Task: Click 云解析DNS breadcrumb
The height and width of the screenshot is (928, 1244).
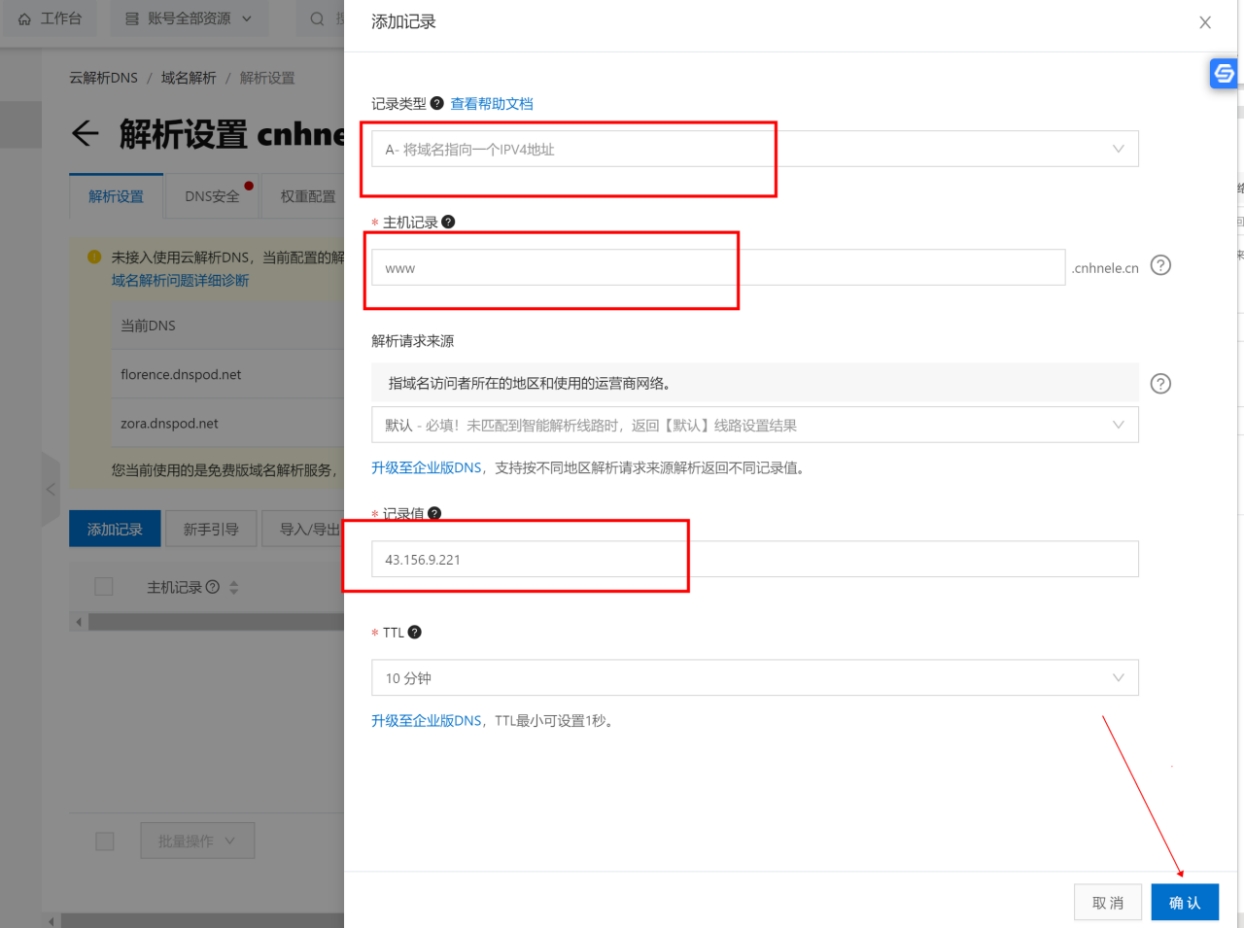Action: (103, 78)
